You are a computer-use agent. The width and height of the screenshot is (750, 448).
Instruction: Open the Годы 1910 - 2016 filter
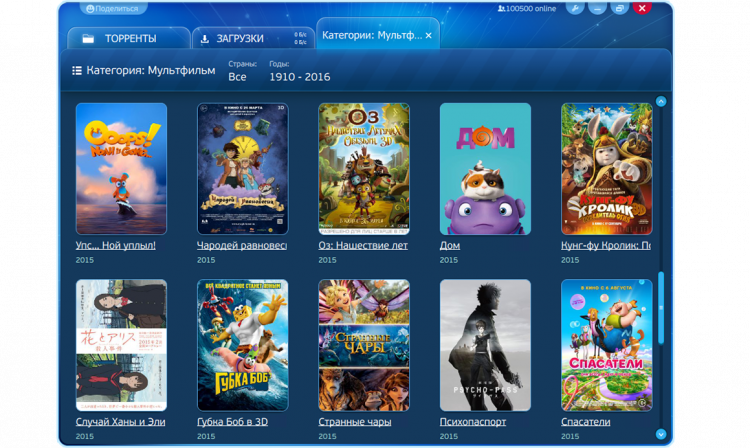coord(299,71)
